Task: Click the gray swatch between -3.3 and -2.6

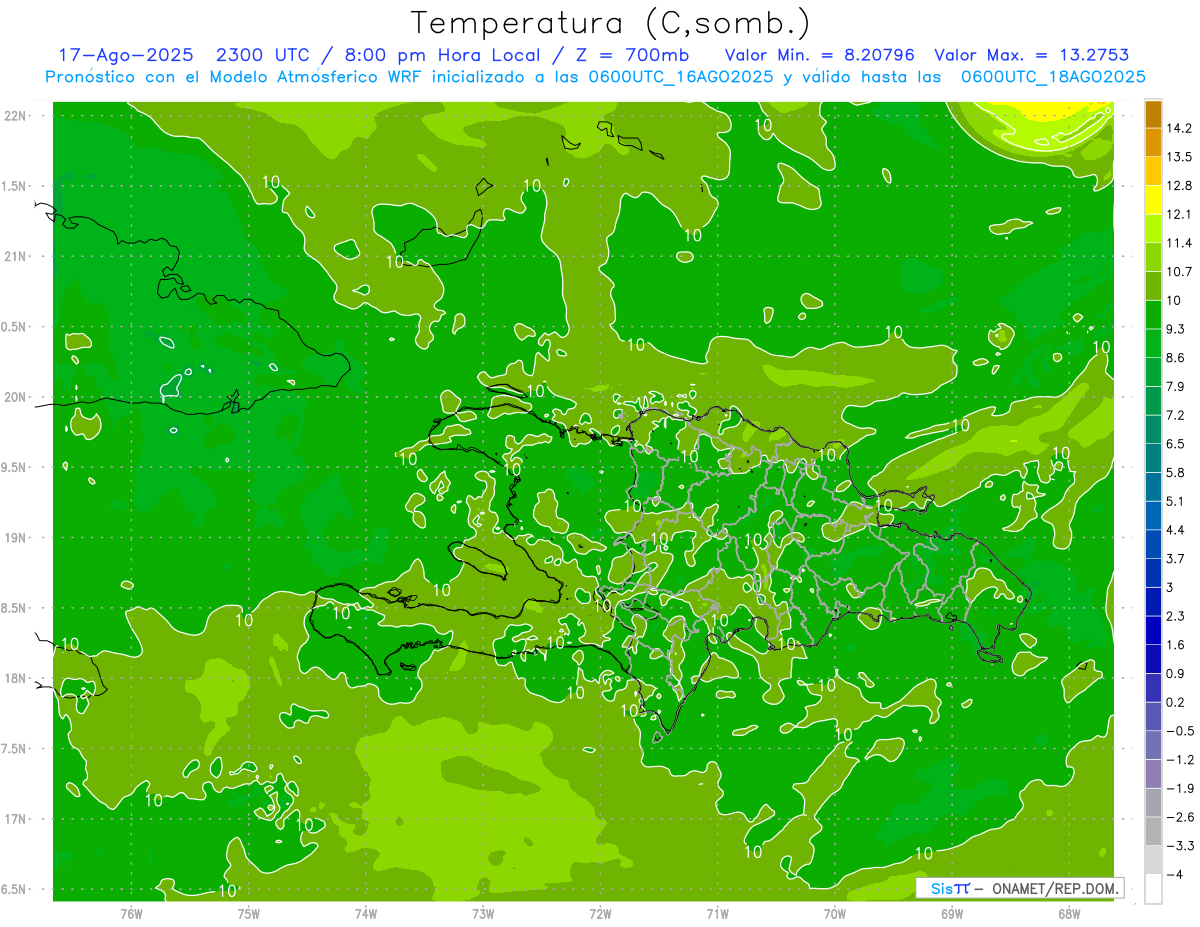Action: click(1153, 831)
